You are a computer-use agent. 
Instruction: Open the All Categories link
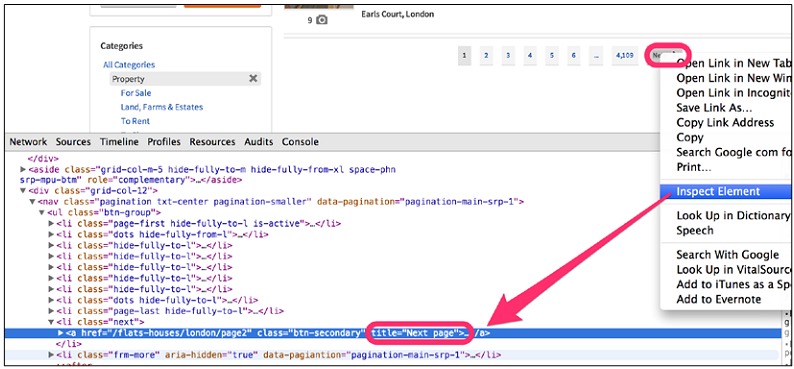pyautogui.click(x=129, y=65)
